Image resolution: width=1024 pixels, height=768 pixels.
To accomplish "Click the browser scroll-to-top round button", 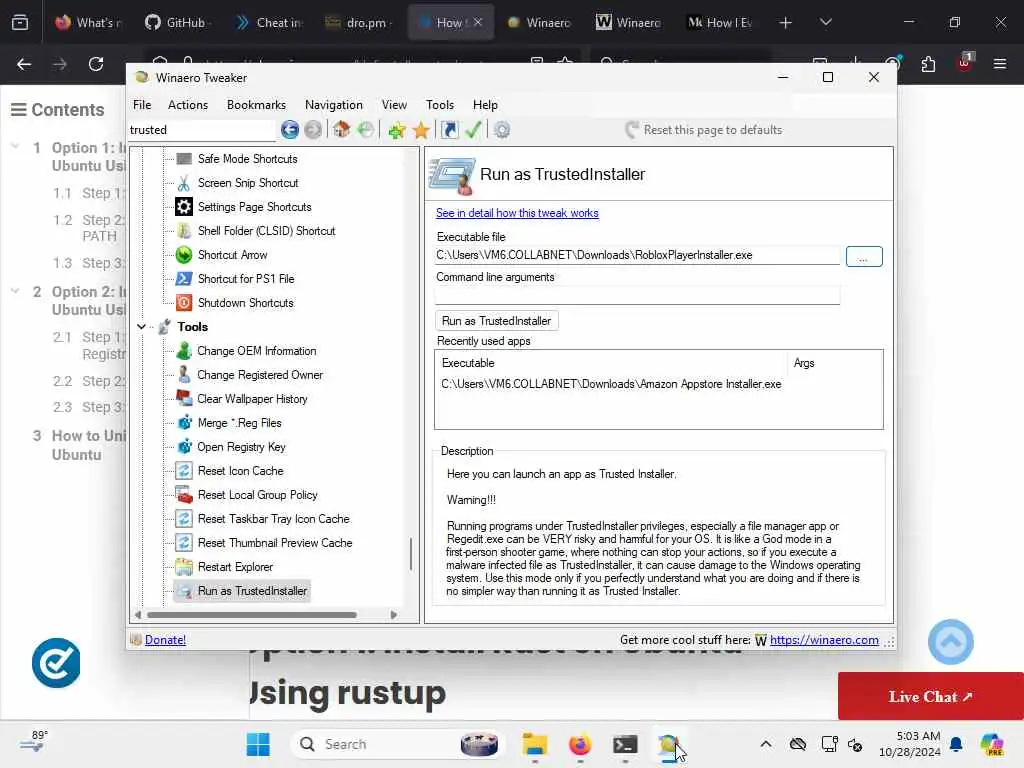I will click(950, 642).
